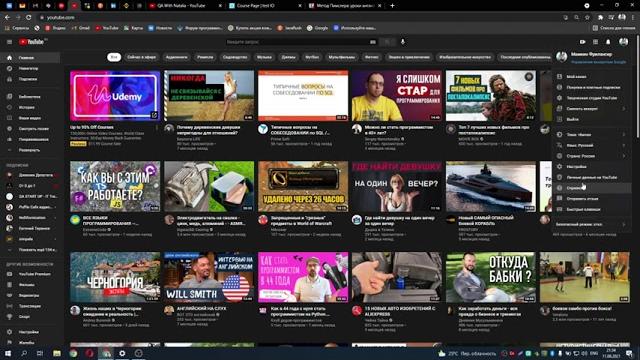640x360 pixels.
Task: Open История in the left sidebar
Action: coord(27,107)
